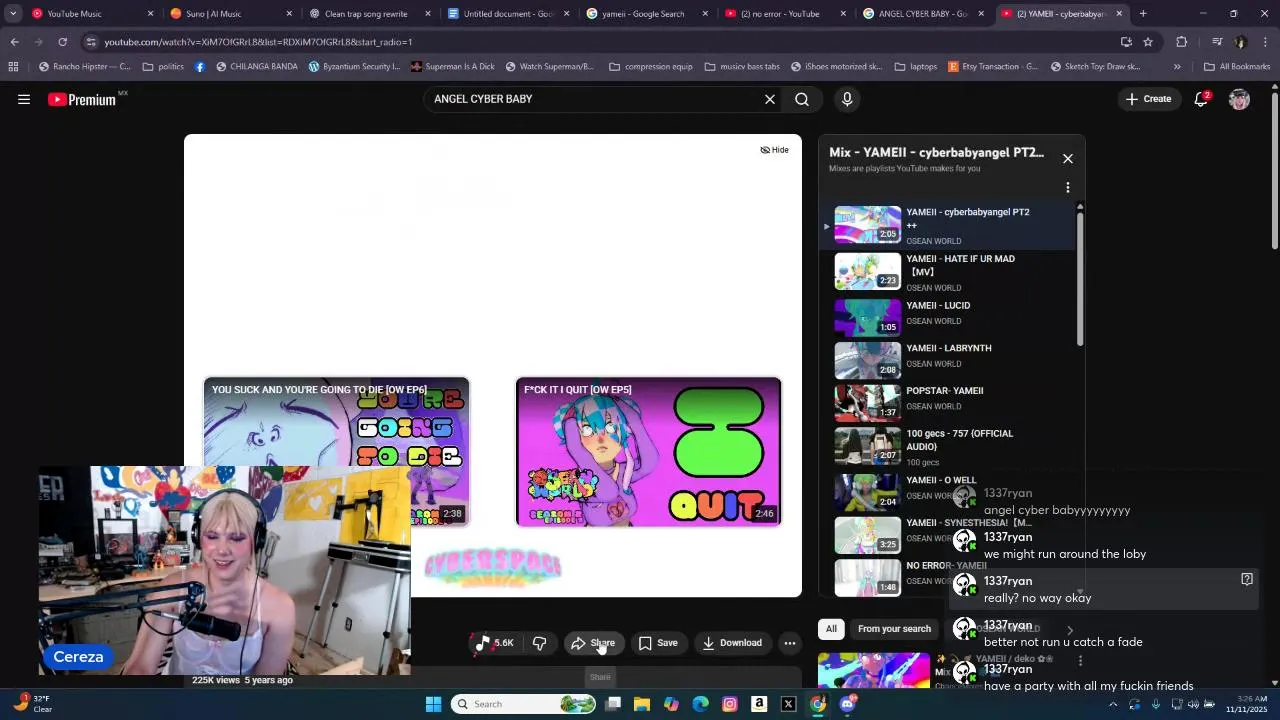Hide the end screen suggestions

(x=775, y=150)
